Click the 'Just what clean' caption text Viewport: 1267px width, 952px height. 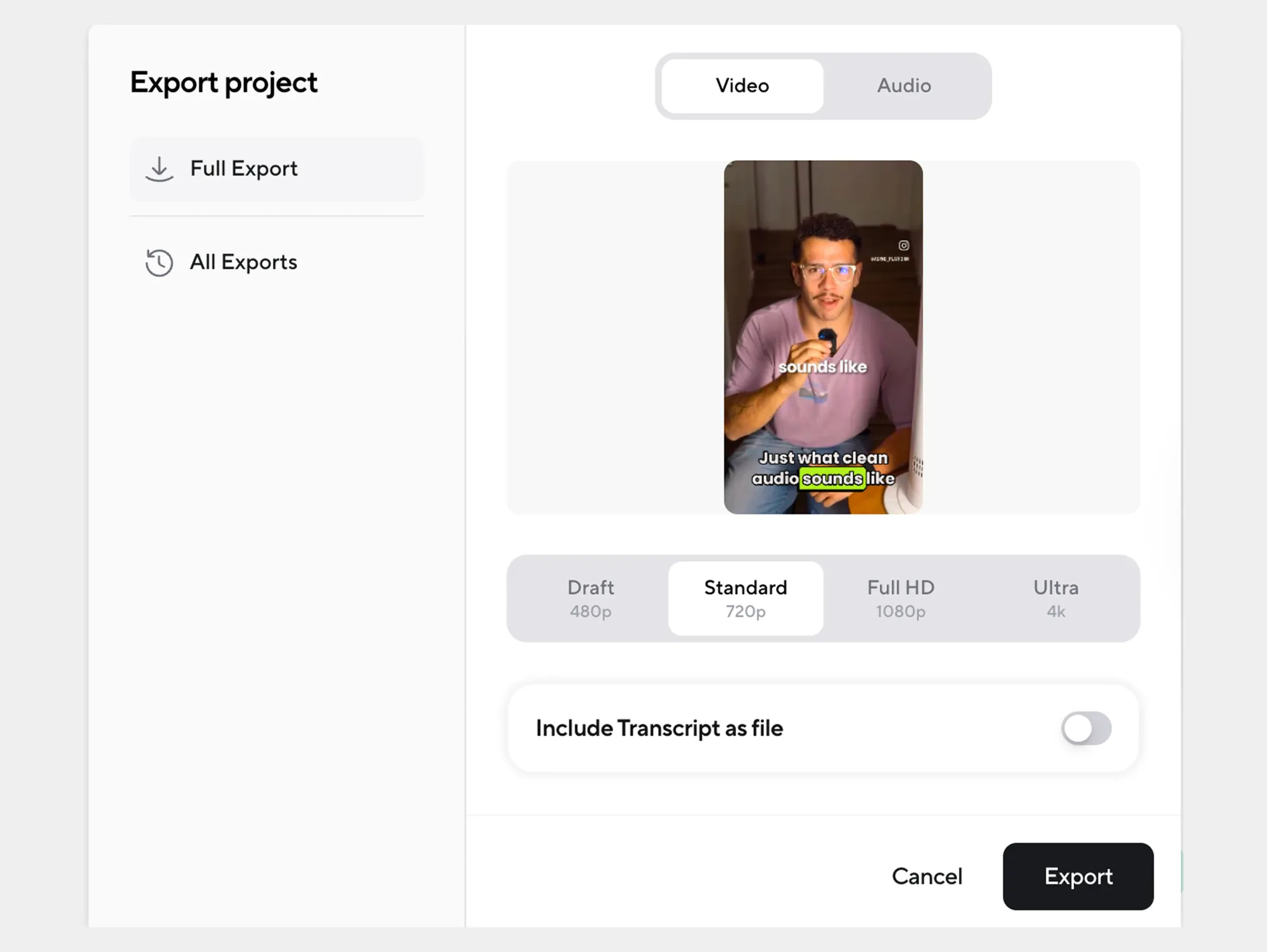(823, 458)
